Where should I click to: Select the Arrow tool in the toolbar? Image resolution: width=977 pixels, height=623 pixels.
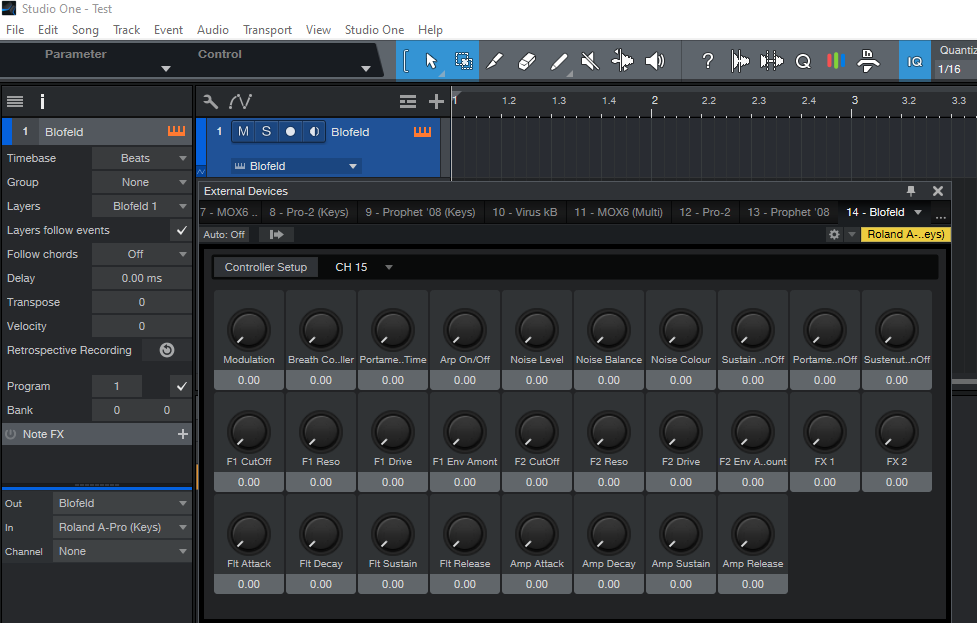[431, 61]
